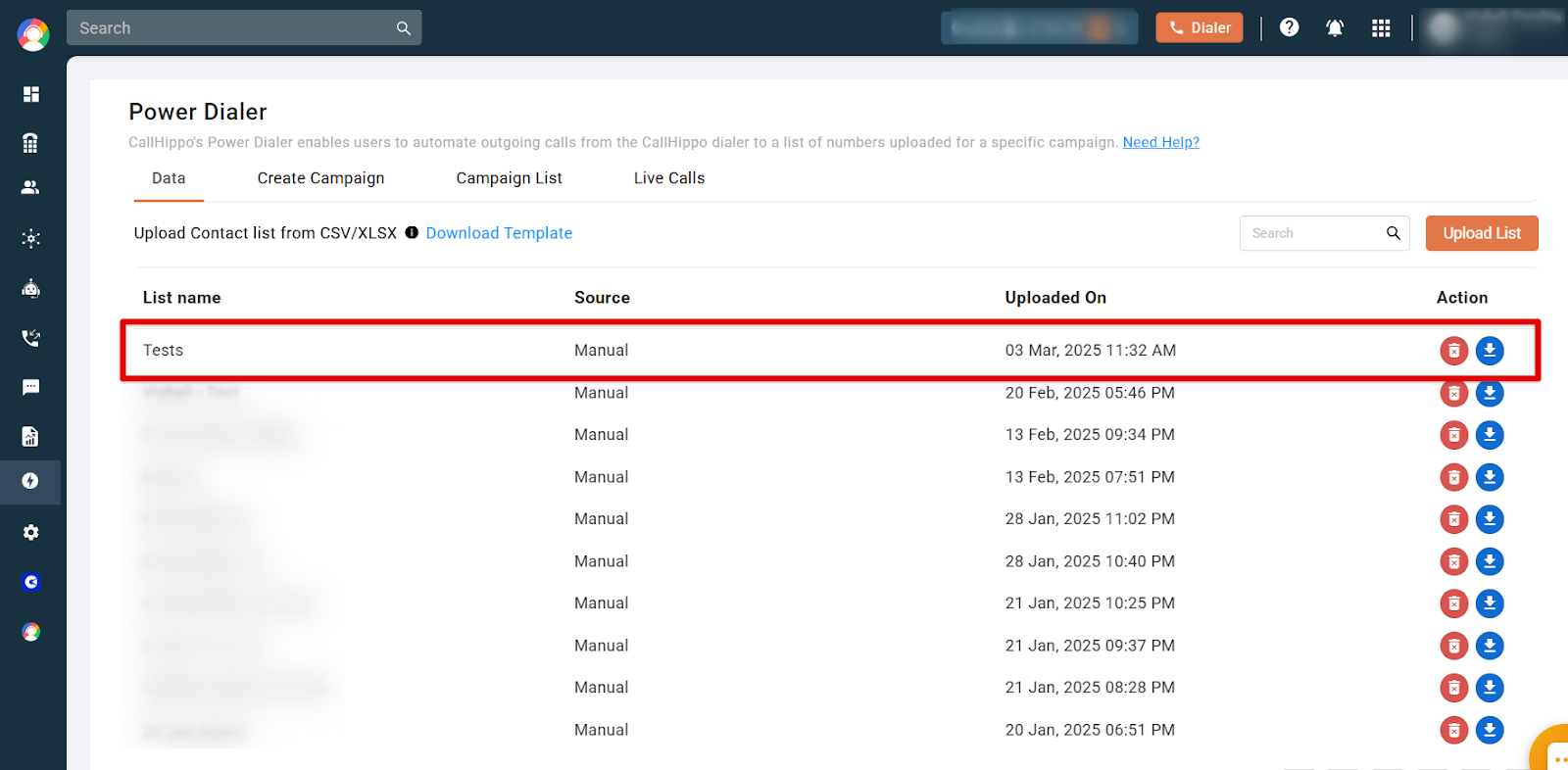
Task: Open the messages chat sidebar icon
Action: click(x=31, y=387)
